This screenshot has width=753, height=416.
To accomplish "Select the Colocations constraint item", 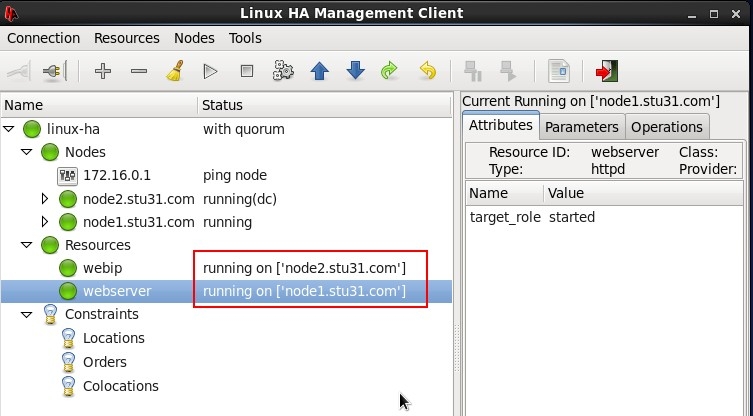I will (x=121, y=386).
